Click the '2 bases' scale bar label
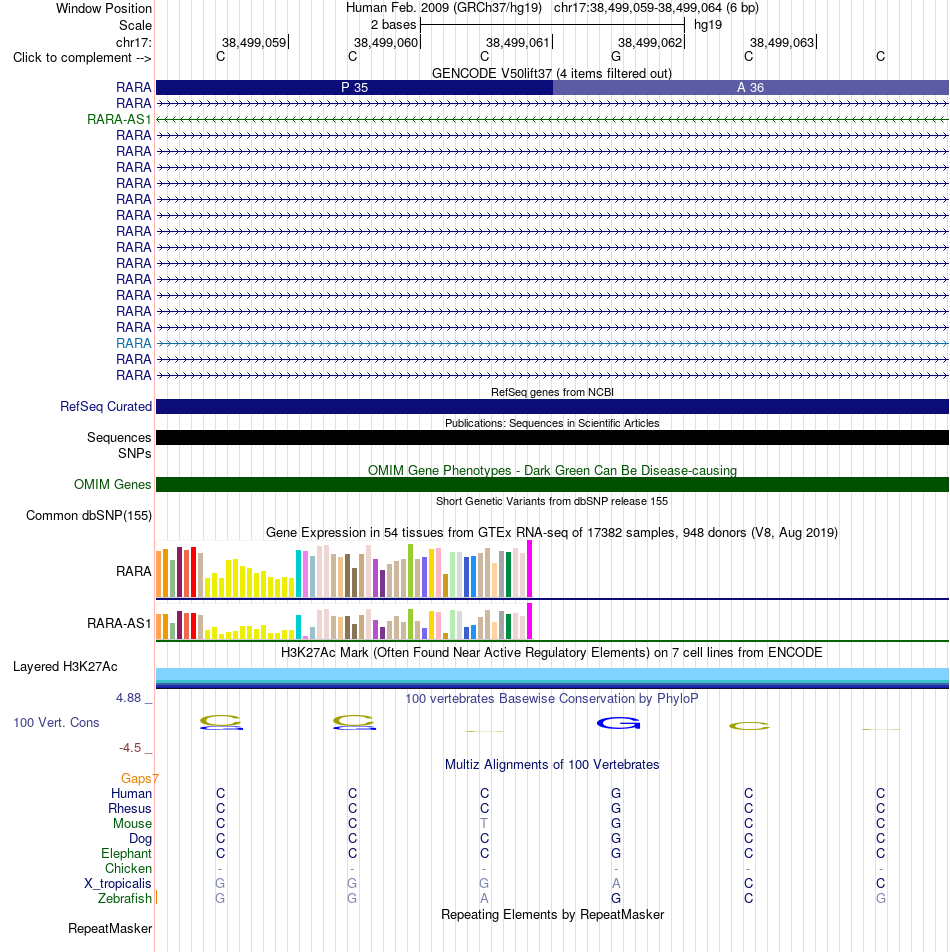This screenshot has width=950, height=952. coord(393,25)
